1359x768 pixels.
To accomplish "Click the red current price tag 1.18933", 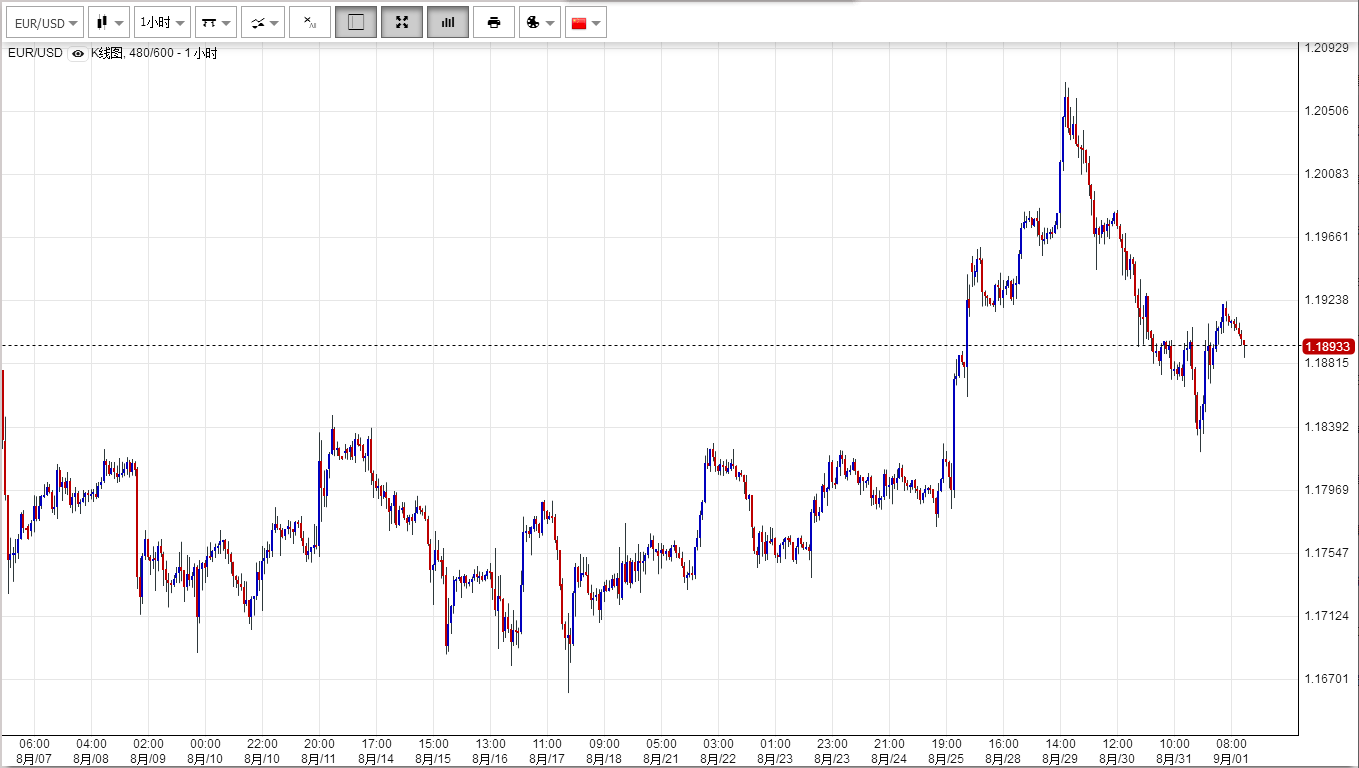I will (x=1328, y=346).
